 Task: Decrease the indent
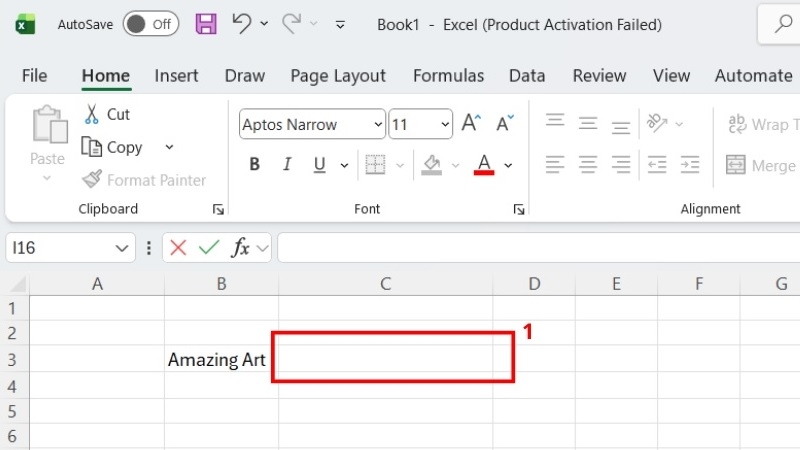point(657,164)
